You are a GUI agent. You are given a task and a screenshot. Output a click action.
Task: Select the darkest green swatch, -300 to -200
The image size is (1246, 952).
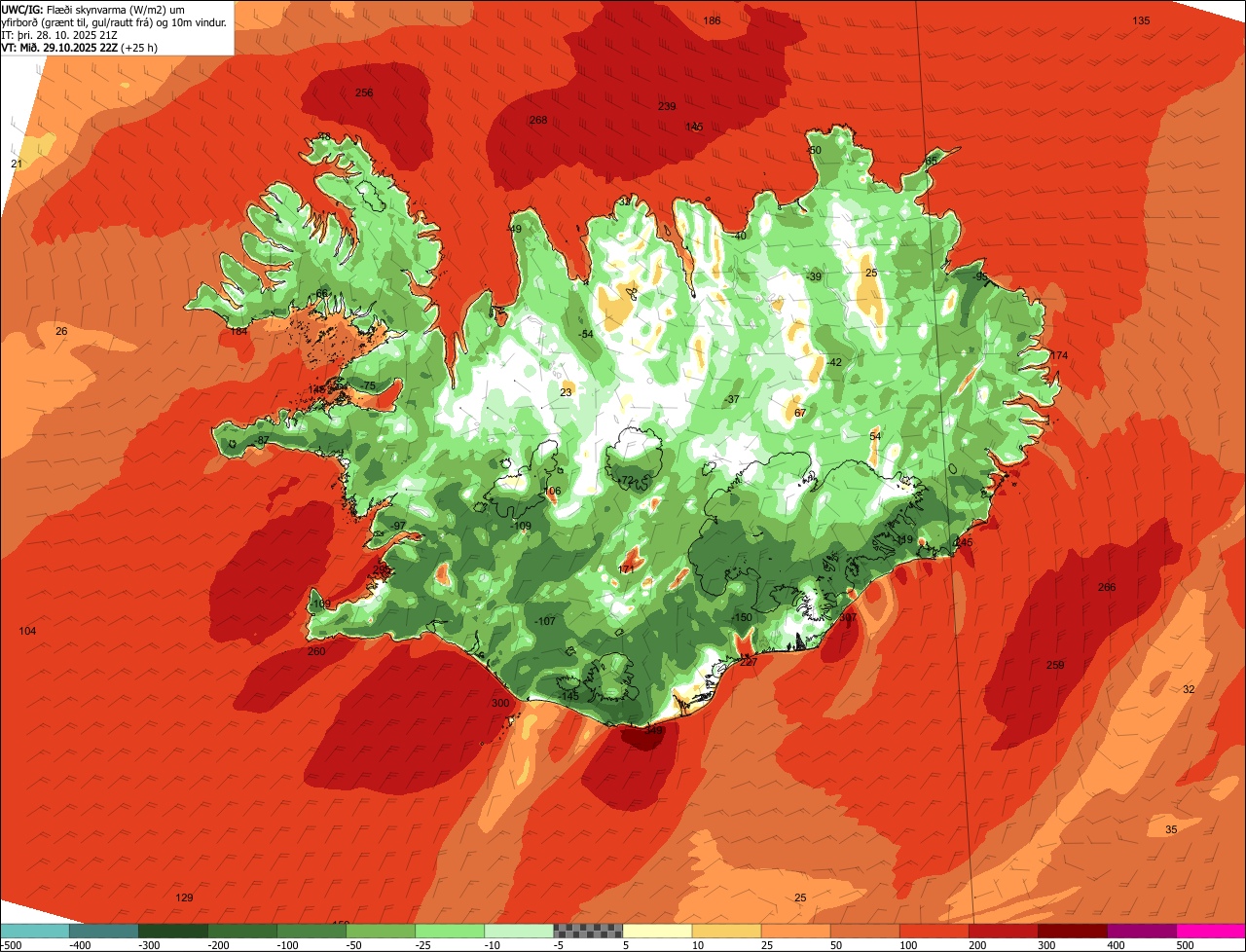(173, 930)
